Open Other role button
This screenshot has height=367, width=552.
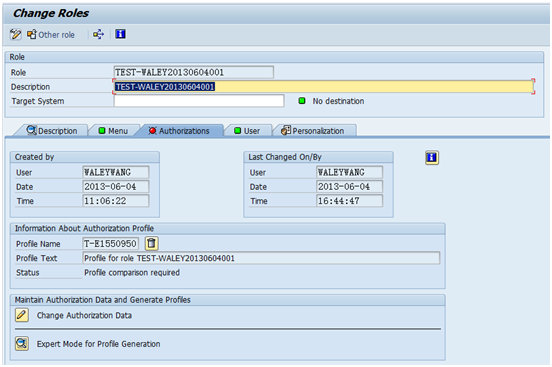(51, 35)
